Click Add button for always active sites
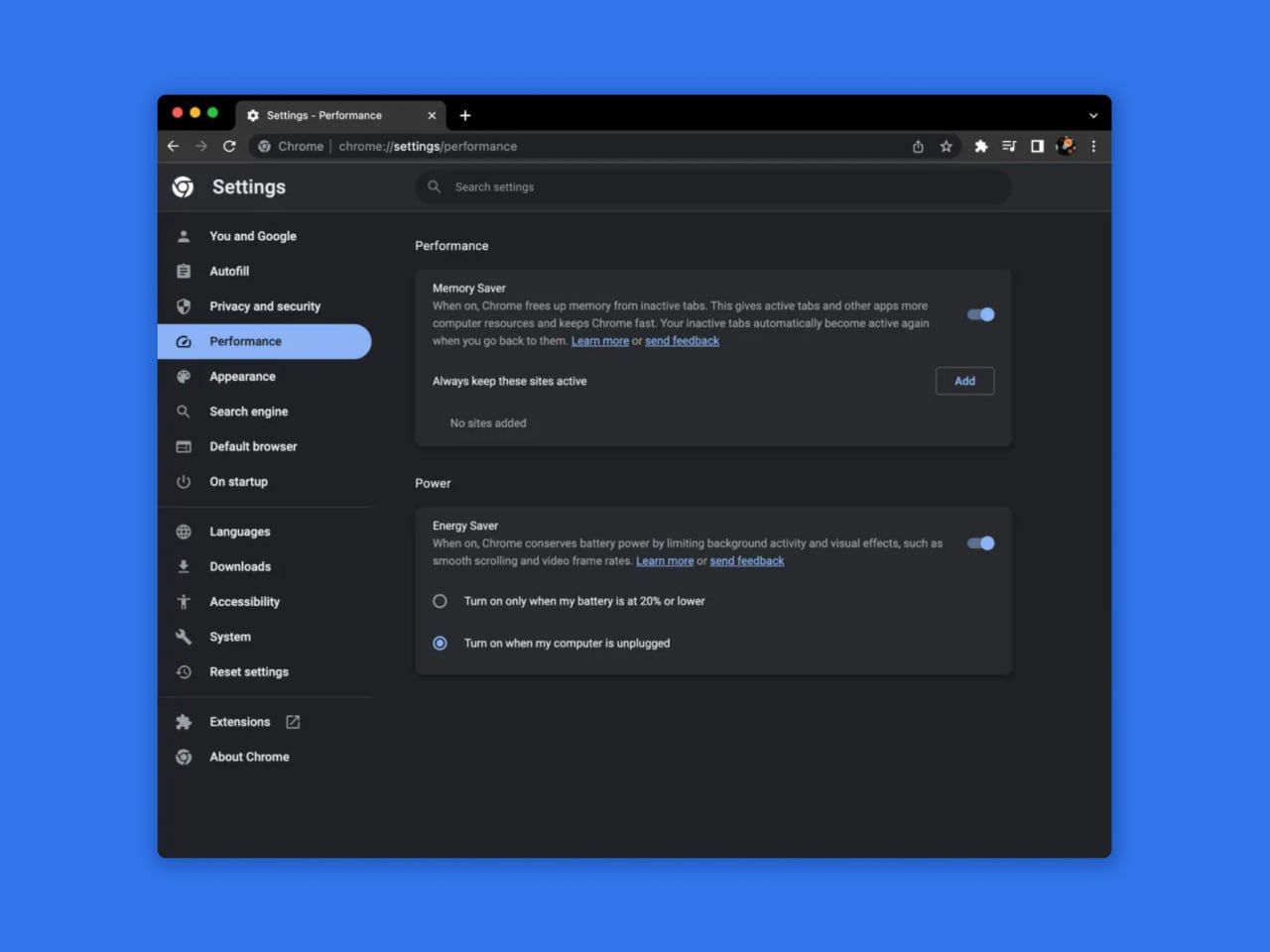 [x=964, y=381]
